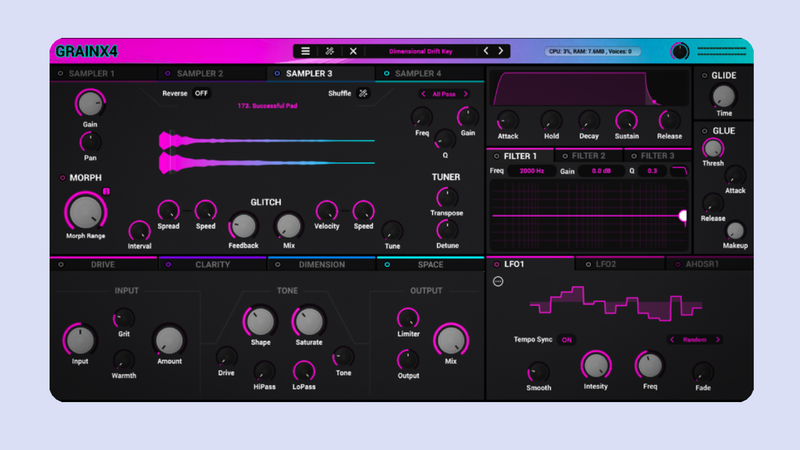Image resolution: width=800 pixels, height=450 pixels.
Task: Click the master volume knob at top right
Action: [680, 51]
